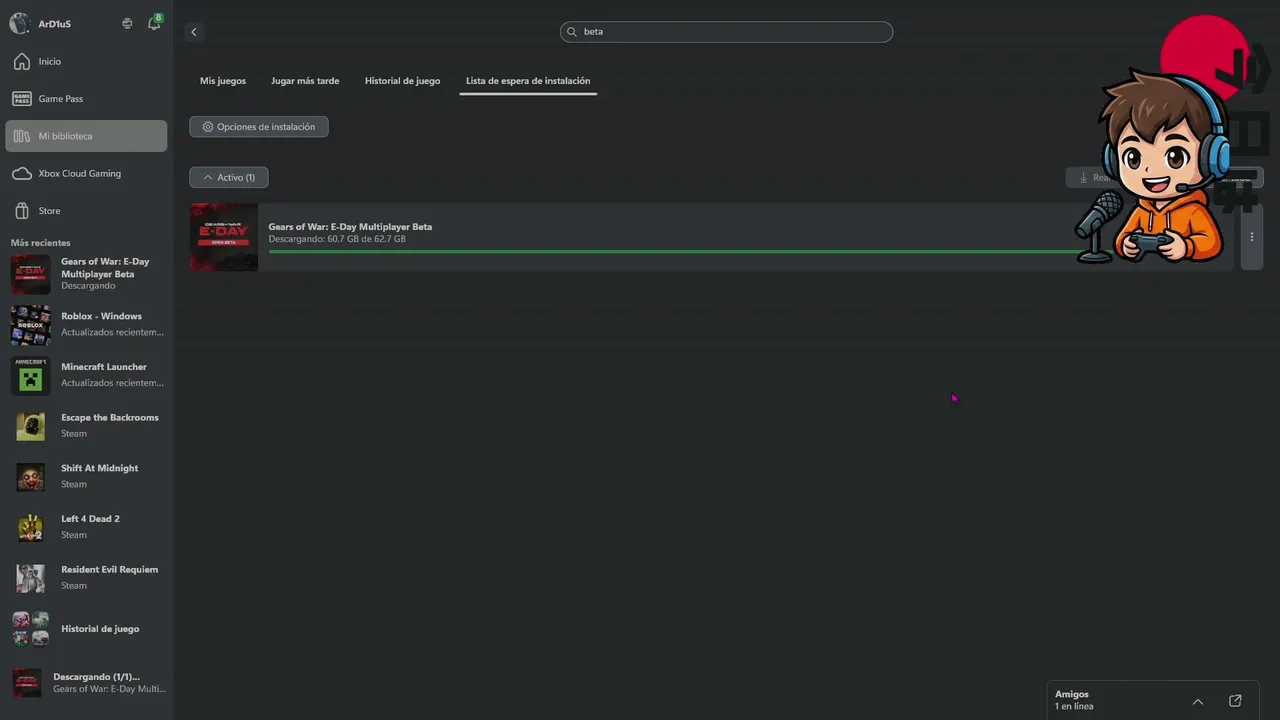Click the Inicio house icon
This screenshot has height=720, width=1280.
pos(21,62)
